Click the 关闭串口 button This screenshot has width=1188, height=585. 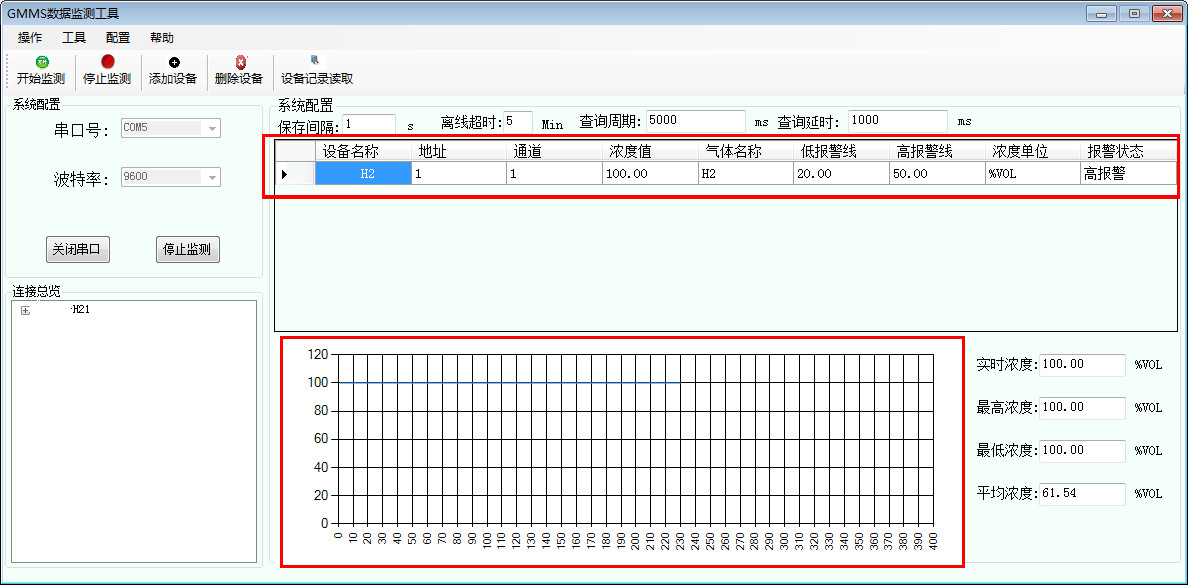(x=78, y=249)
